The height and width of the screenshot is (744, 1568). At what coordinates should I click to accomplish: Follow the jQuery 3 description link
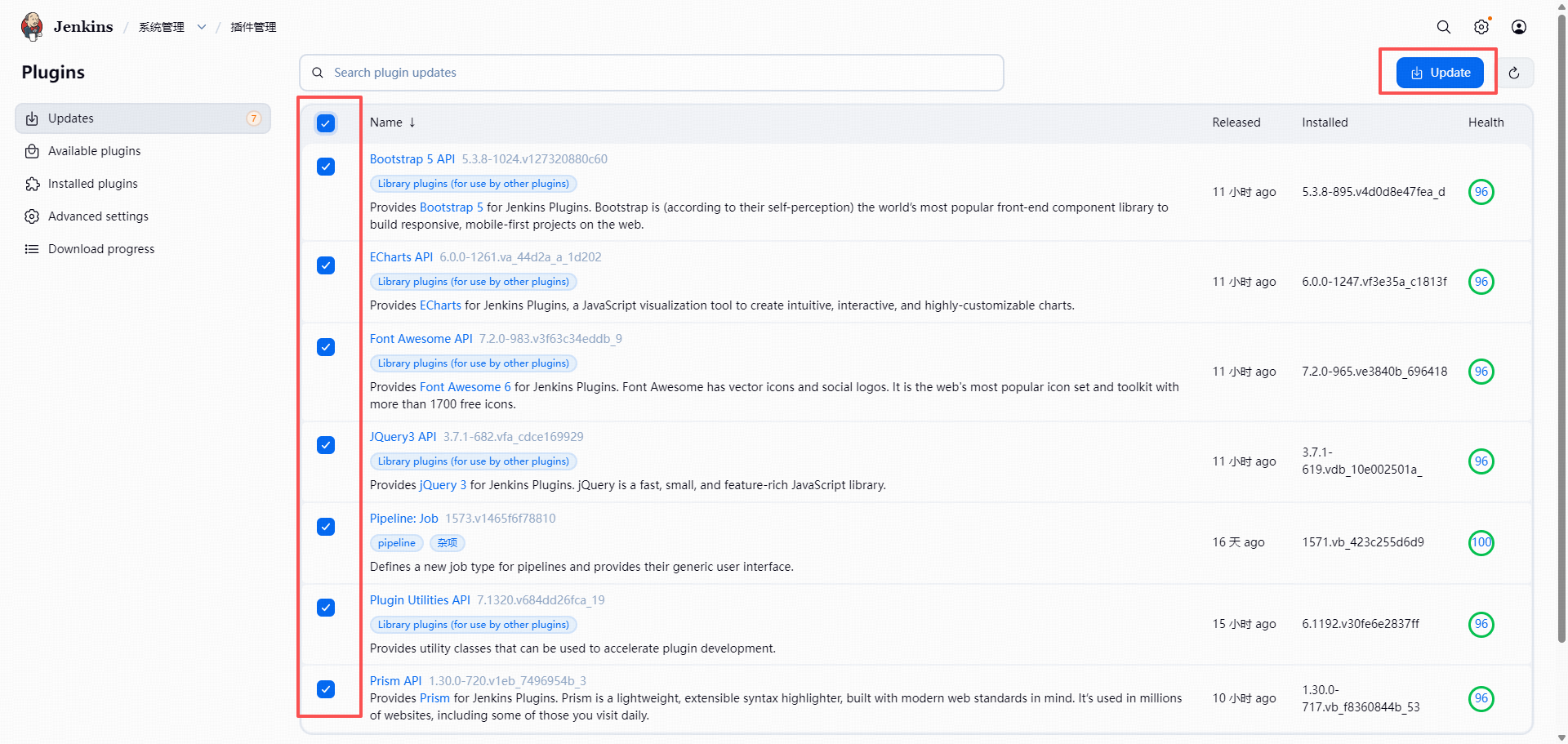point(443,485)
